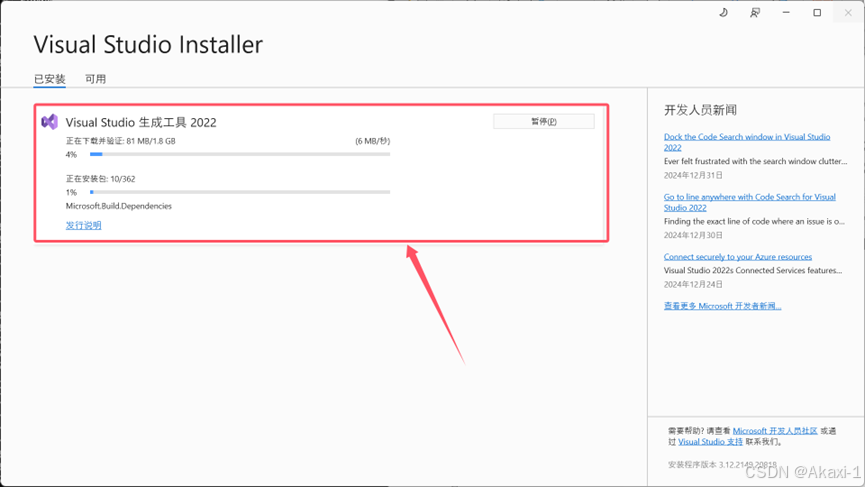Image resolution: width=865 pixels, height=487 pixels.
Task: Select the 安装程序版本 version text
Action: click(722, 465)
